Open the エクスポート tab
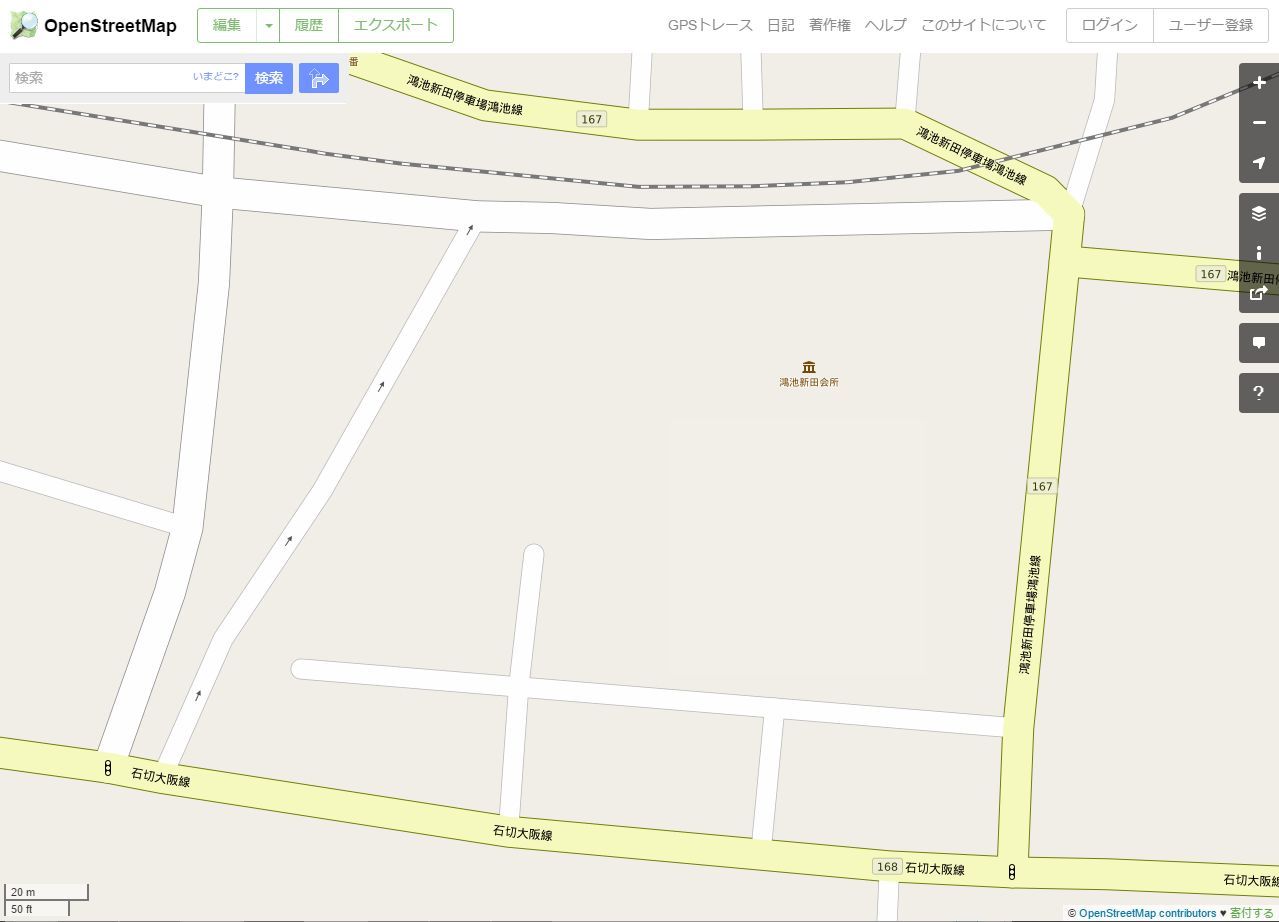The image size is (1279, 922). pyautogui.click(x=396, y=26)
